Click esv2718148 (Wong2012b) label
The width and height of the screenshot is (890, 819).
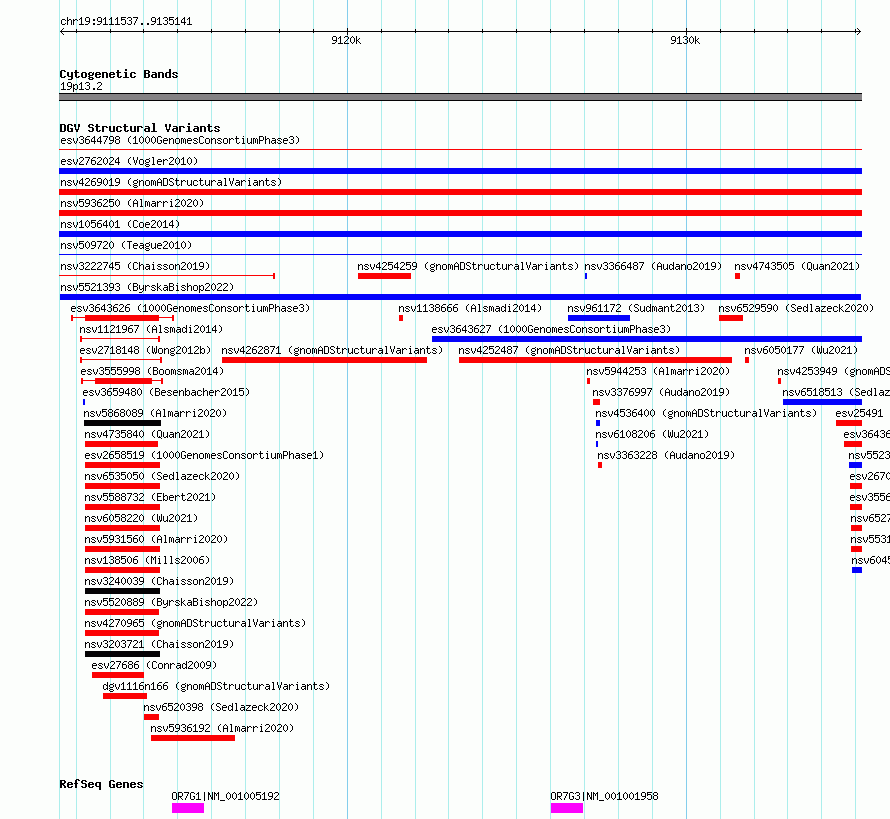[x=145, y=350]
